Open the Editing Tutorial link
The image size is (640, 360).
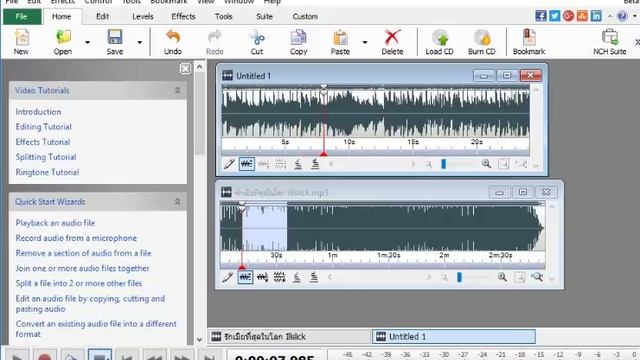[44, 127]
